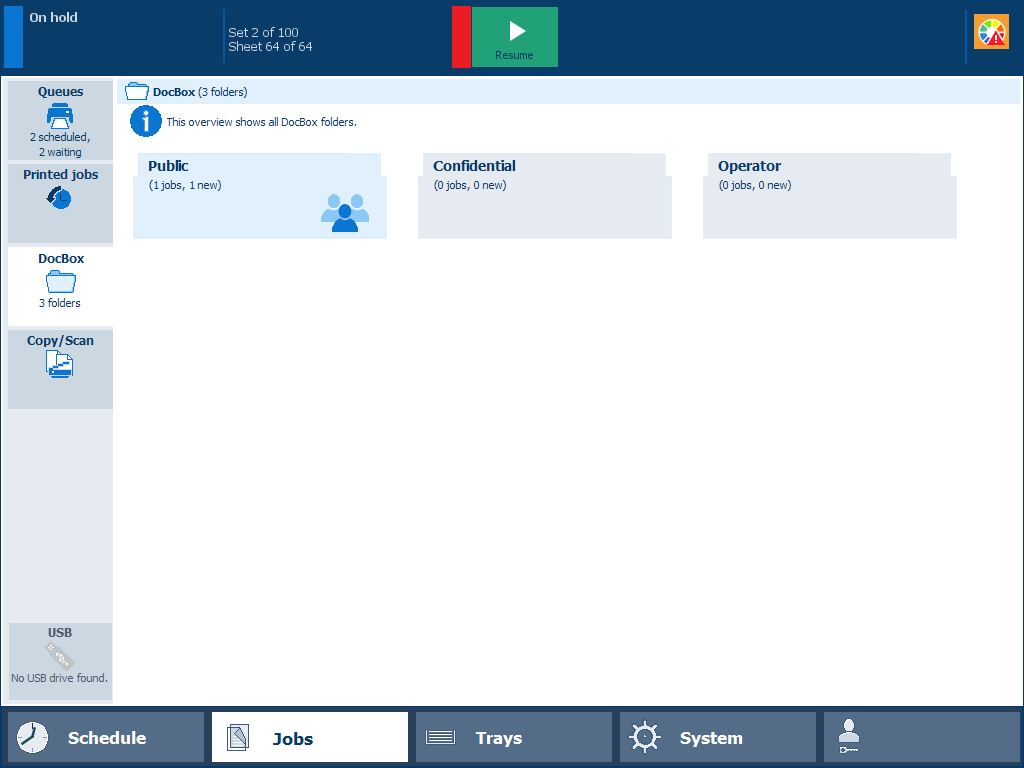Select the Jobs tab
1024x768 pixels.
[x=310, y=738]
